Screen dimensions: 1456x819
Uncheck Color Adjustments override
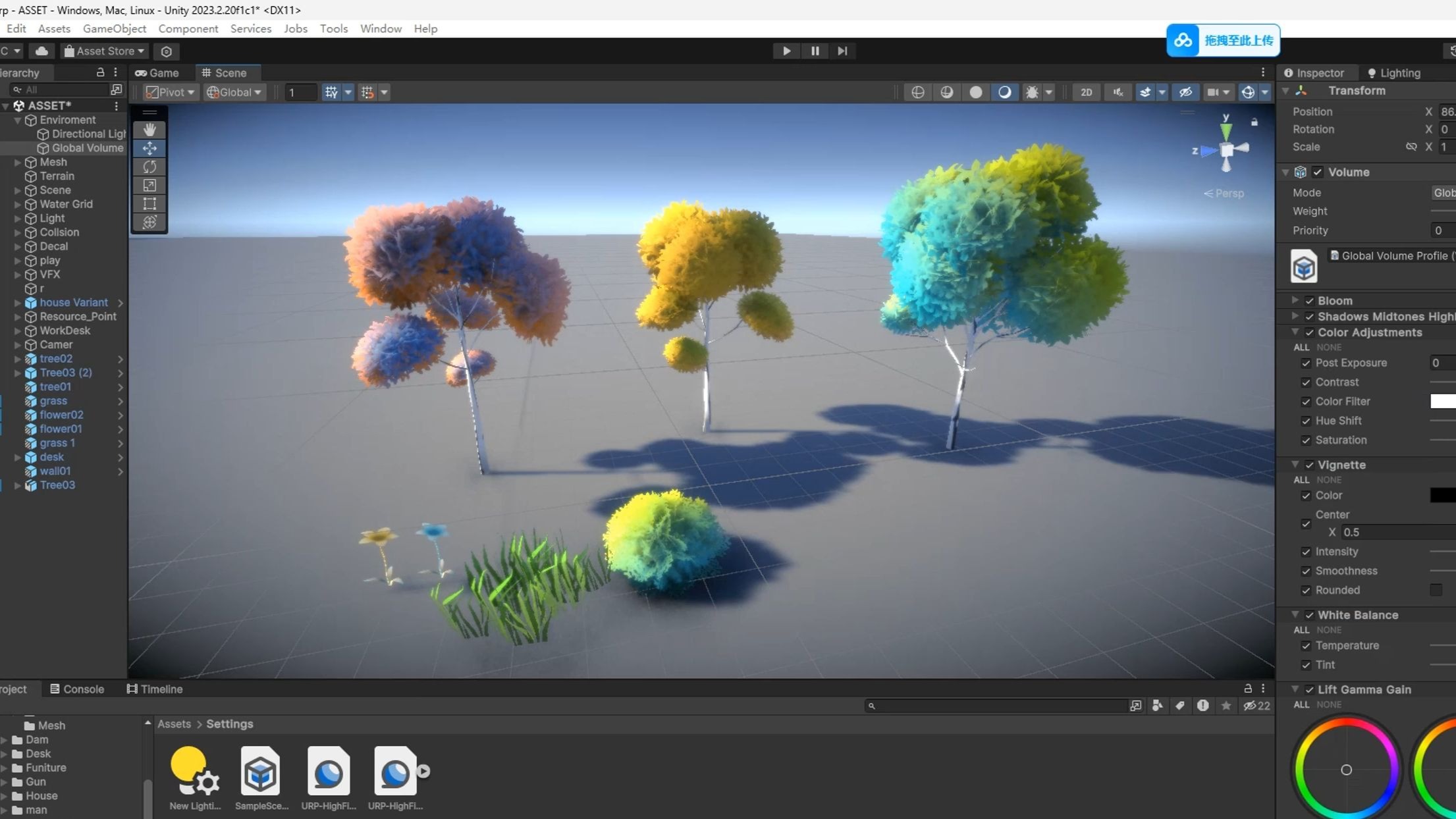coord(1309,332)
